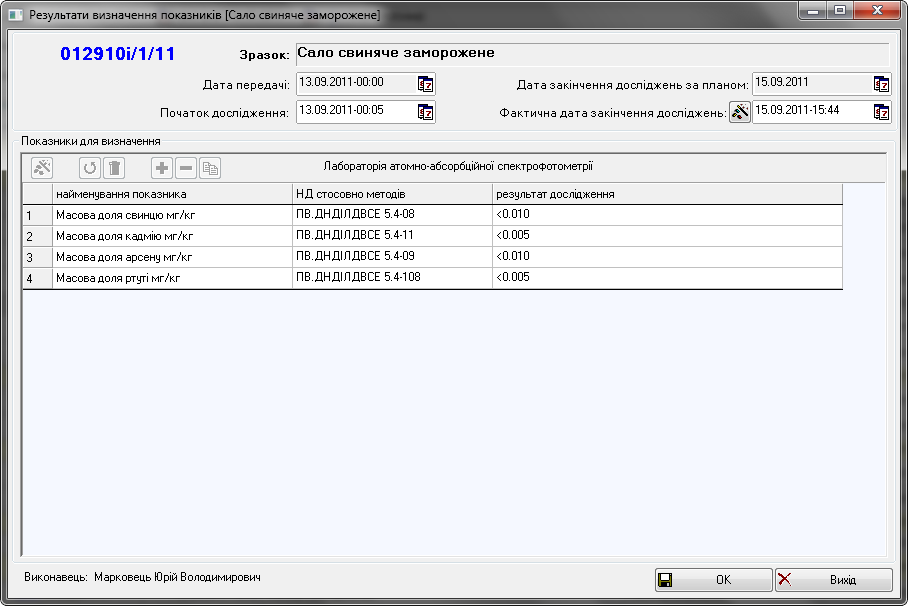Click laboratory title Лабораторія атомно-абсорбційної спектрофотометрії

[458, 166]
